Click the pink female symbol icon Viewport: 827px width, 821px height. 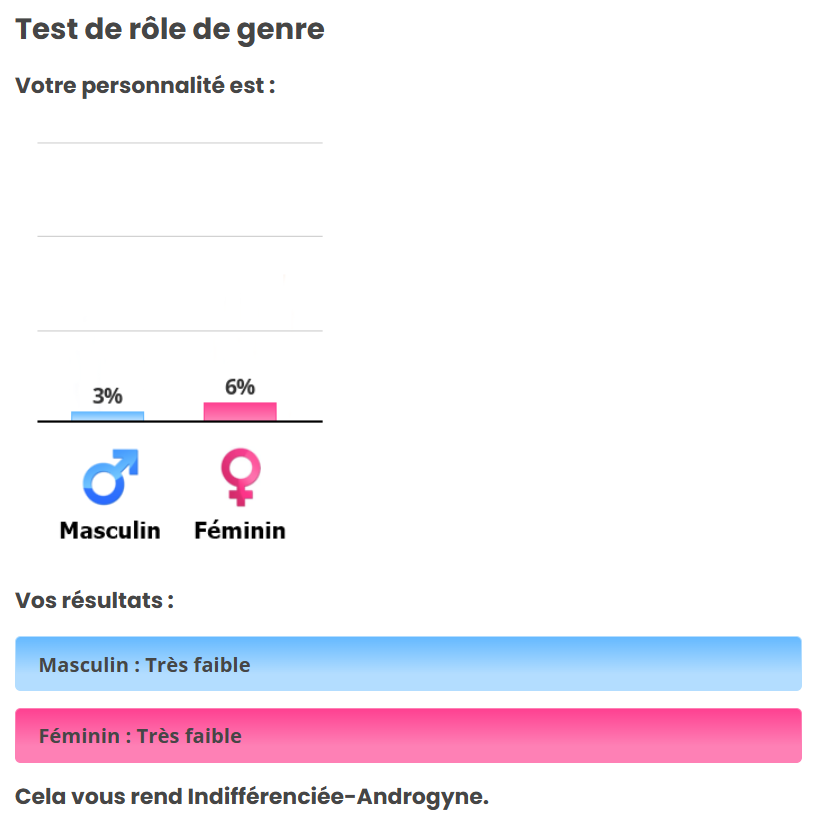240,476
